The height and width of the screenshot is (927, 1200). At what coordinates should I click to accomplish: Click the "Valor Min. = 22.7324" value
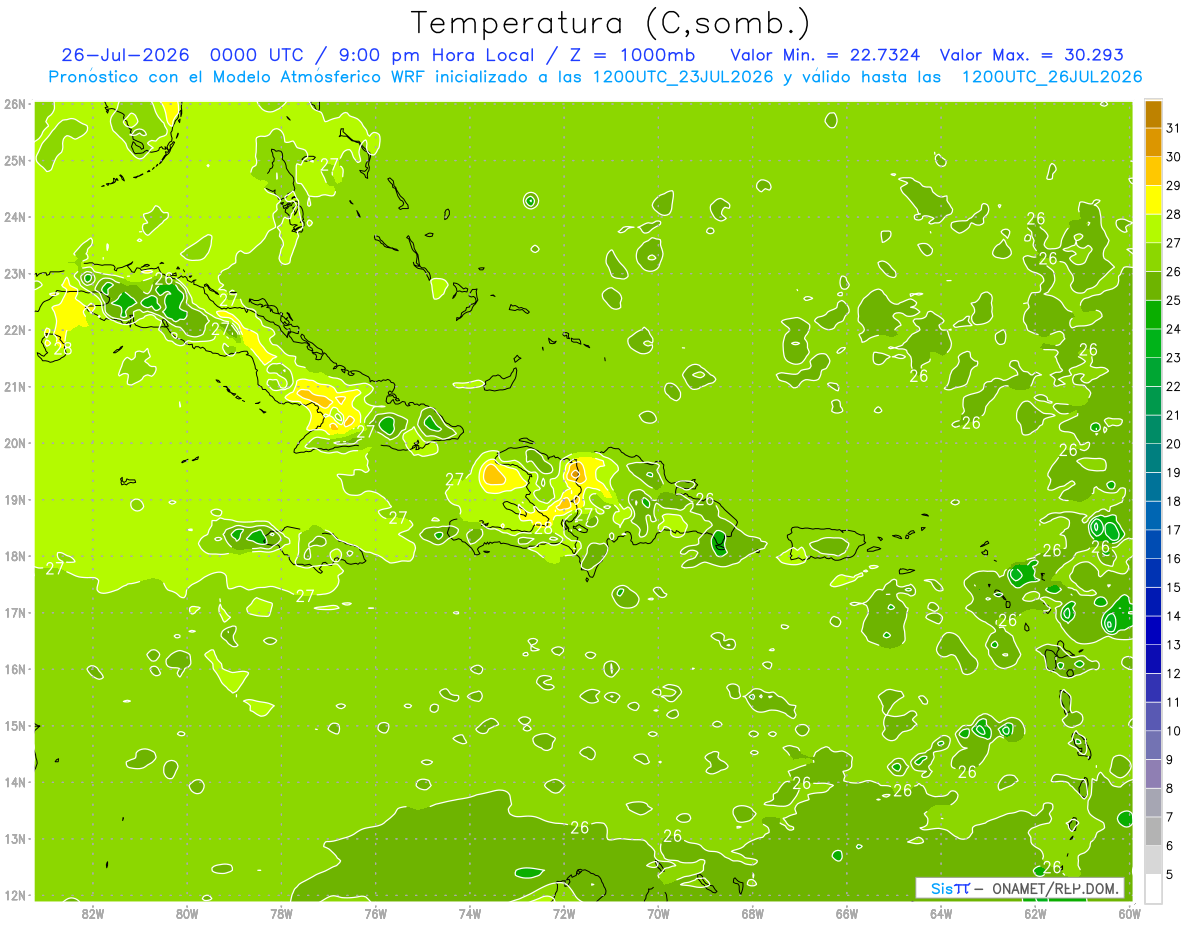(x=826, y=55)
